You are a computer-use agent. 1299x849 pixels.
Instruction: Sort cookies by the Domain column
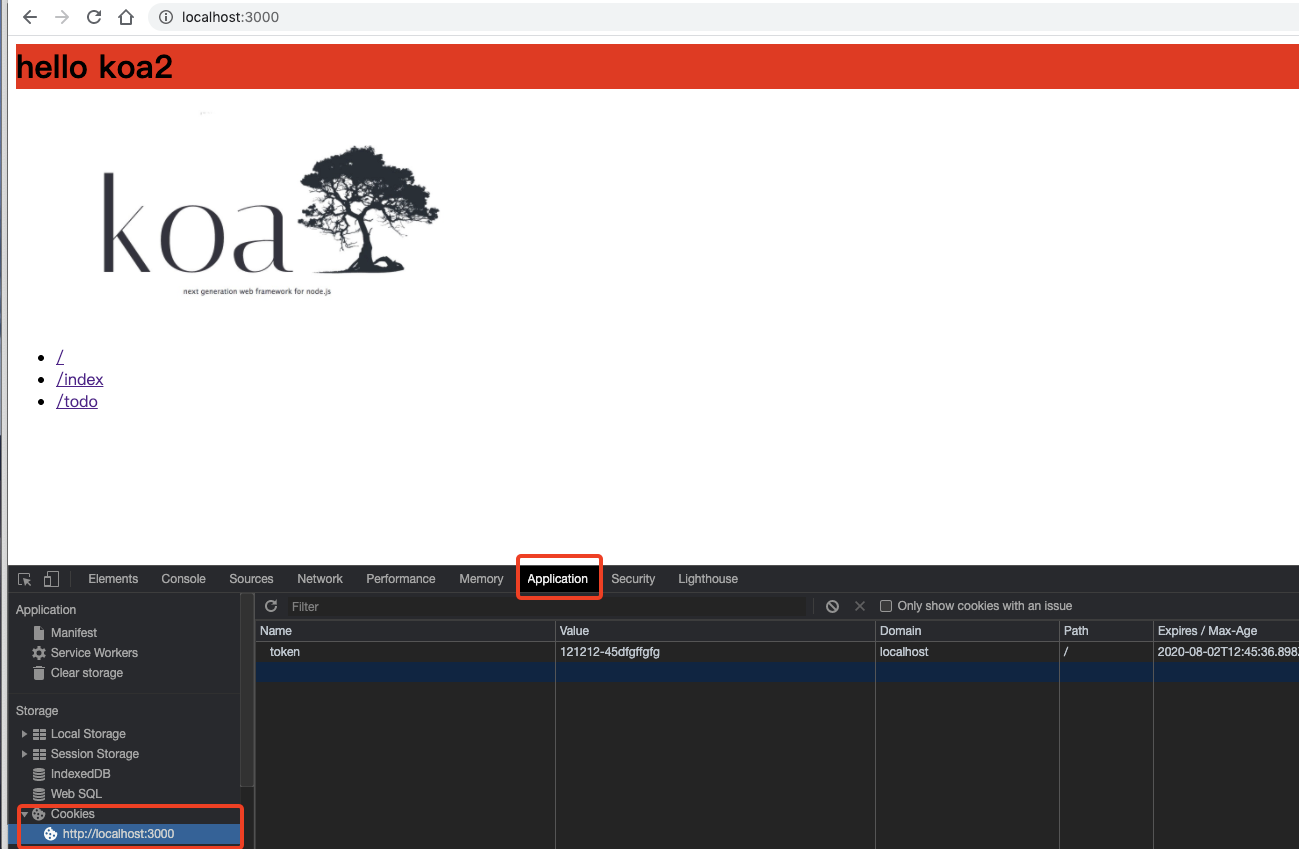[967, 631]
